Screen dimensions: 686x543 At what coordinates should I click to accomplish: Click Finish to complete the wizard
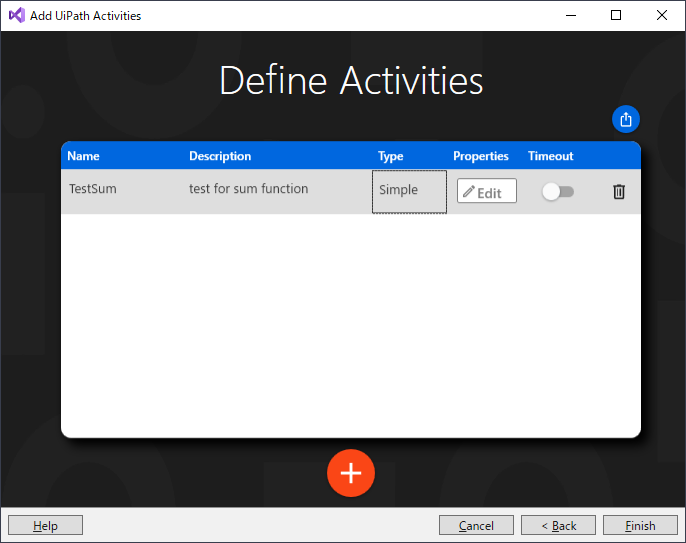coord(640,525)
